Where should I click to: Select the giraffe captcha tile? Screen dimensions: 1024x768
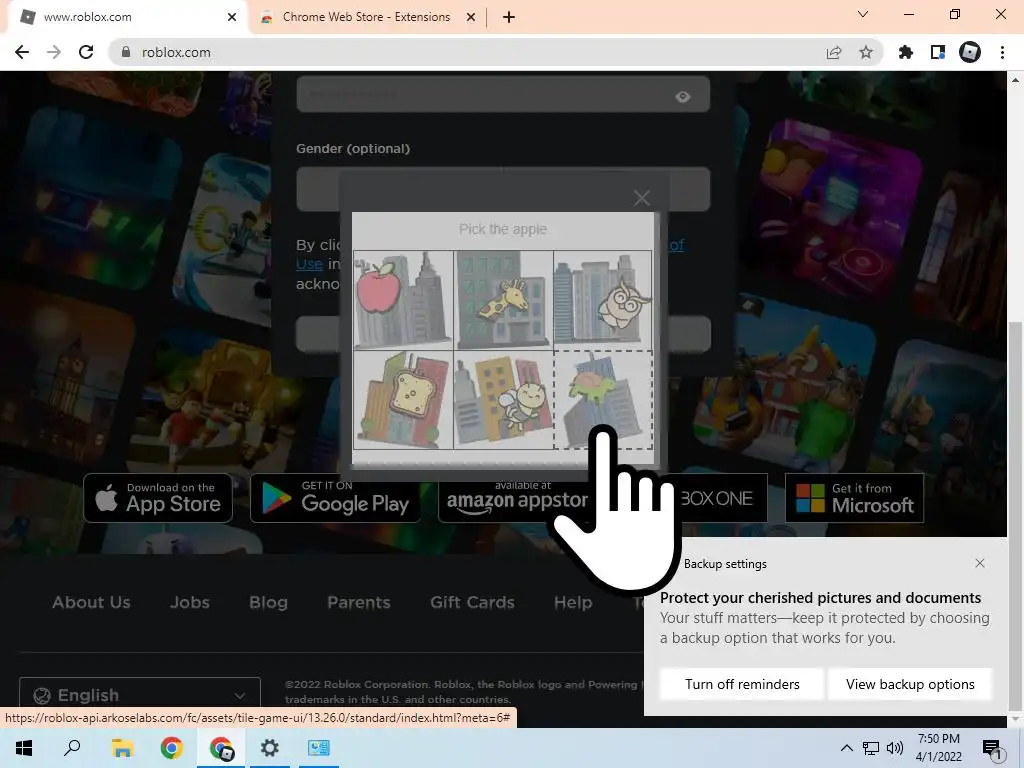[x=504, y=300]
